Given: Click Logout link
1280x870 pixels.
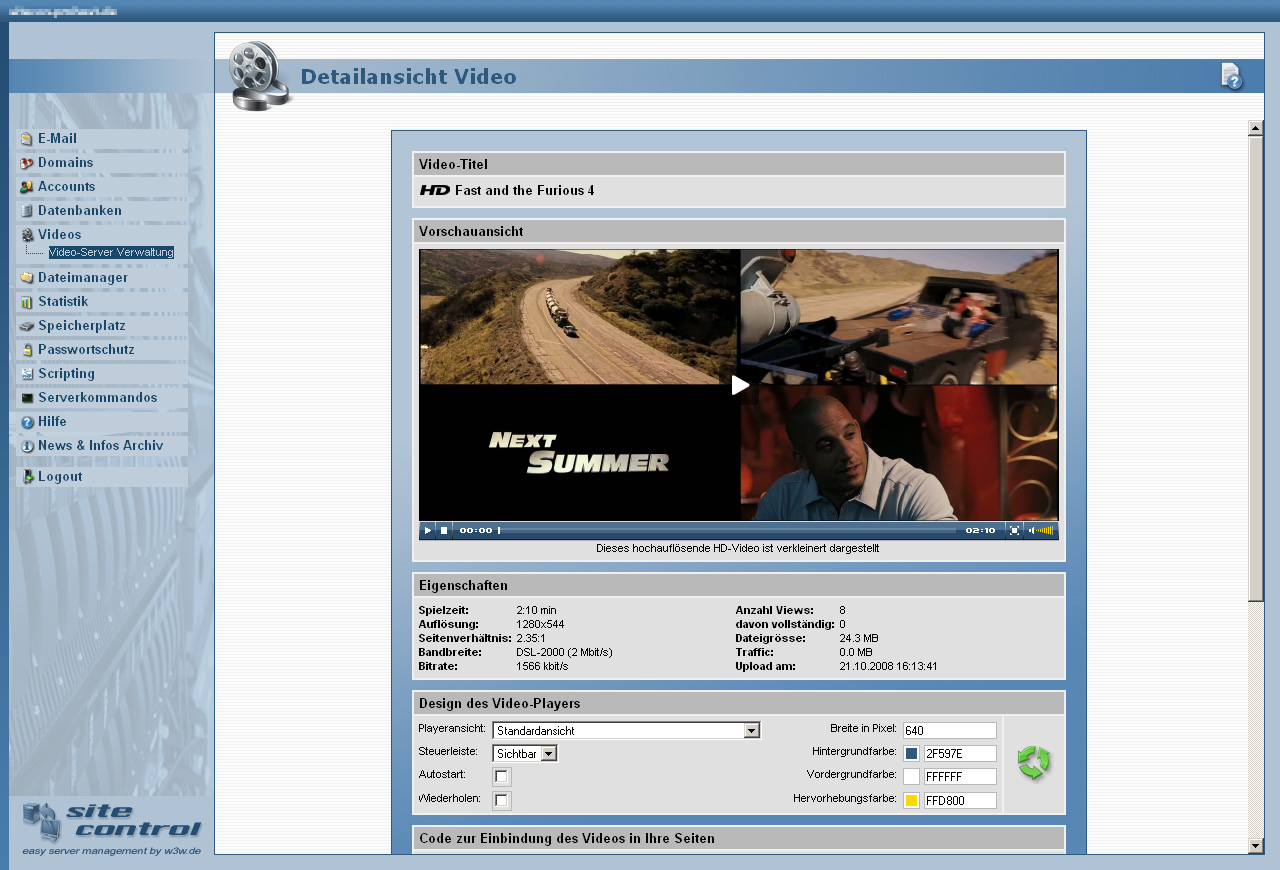Looking at the screenshot, I should point(60,477).
